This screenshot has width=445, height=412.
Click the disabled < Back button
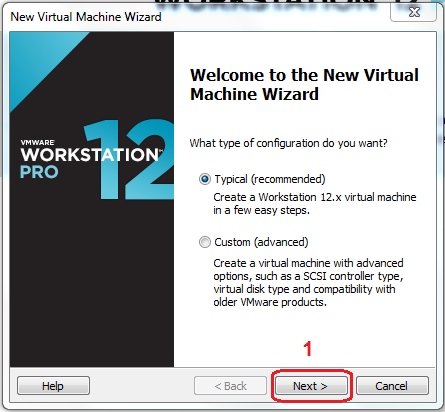pos(230,386)
